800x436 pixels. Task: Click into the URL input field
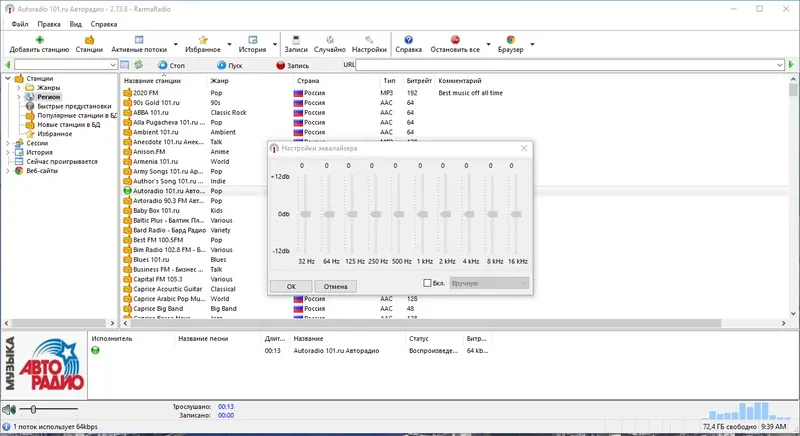click(565, 65)
